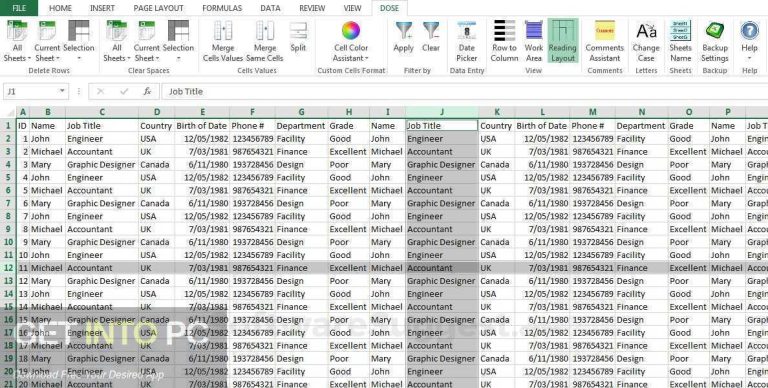Click cell K4 Canada
768x388 pixels.
click(x=496, y=165)
